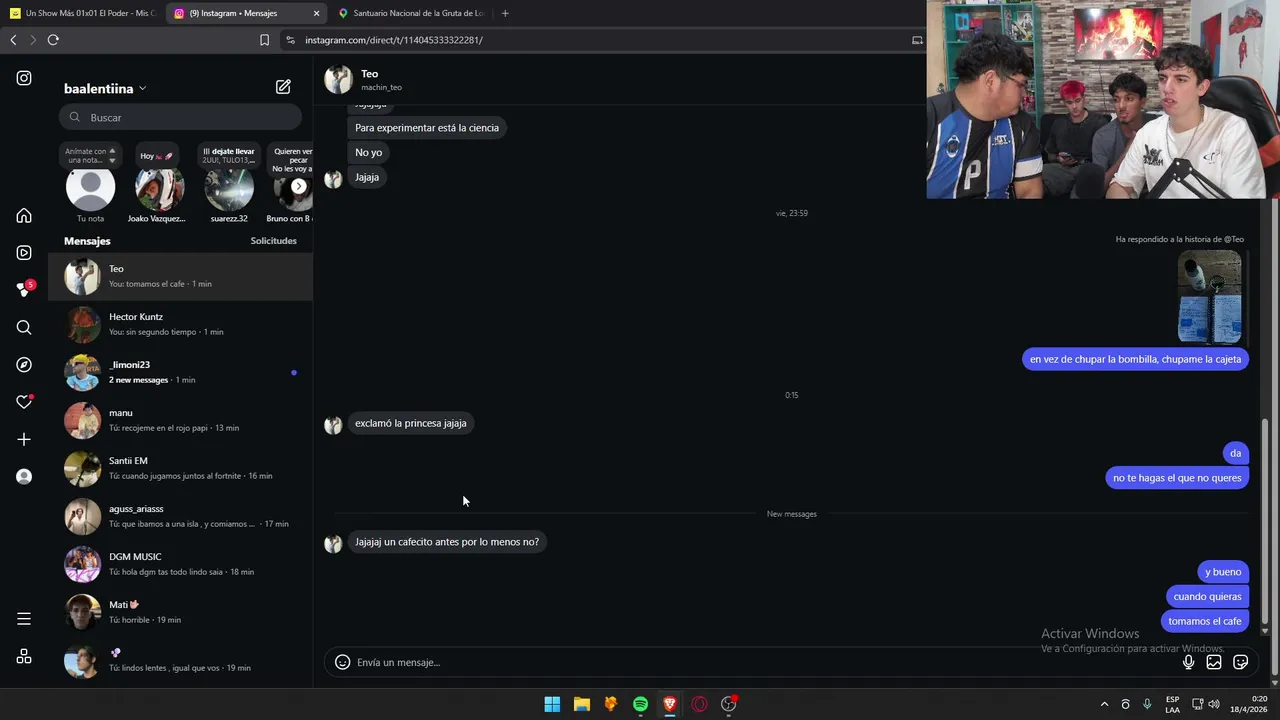The height and width of the screenshot is (720, 1280).
Task: Open Mati conversation
Action: click(180, 612)
